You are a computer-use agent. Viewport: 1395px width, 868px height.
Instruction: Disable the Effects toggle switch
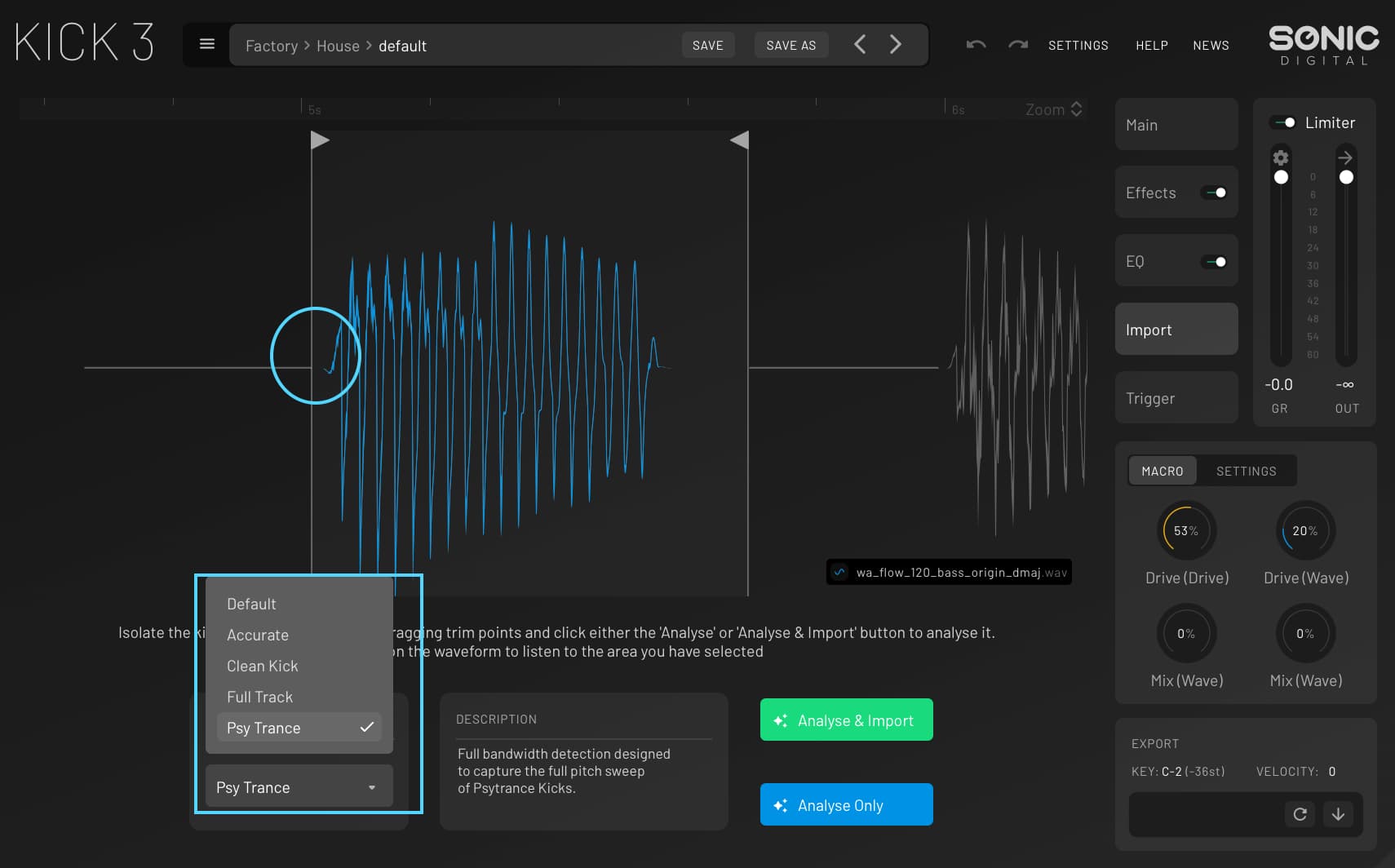coord(1214,193)
